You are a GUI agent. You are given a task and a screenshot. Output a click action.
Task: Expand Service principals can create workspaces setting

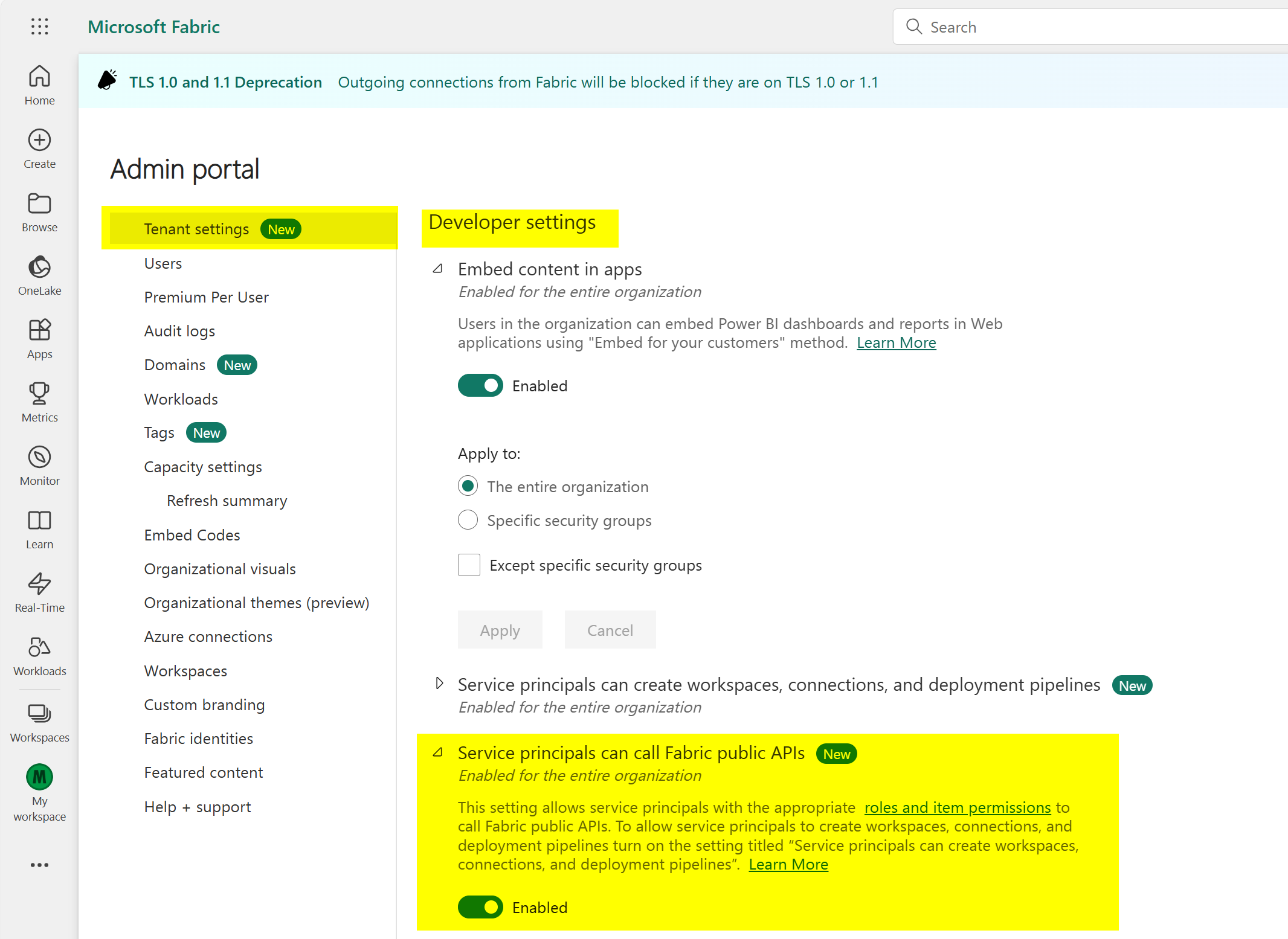439,683
